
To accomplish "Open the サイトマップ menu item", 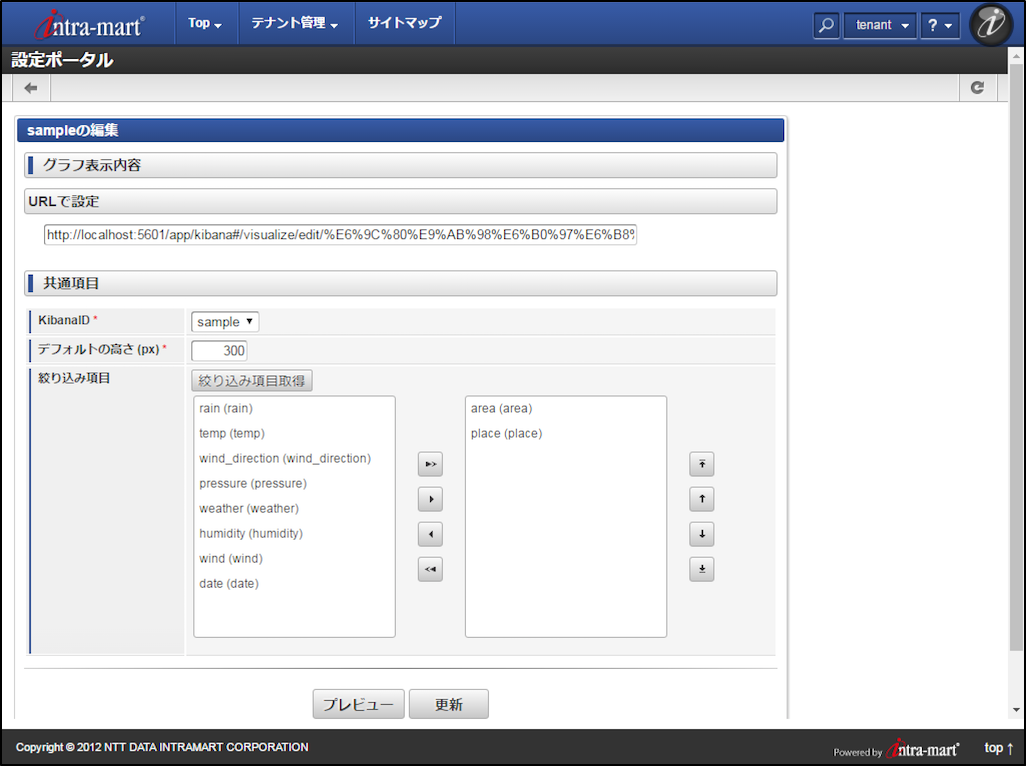I will [404, 24].
